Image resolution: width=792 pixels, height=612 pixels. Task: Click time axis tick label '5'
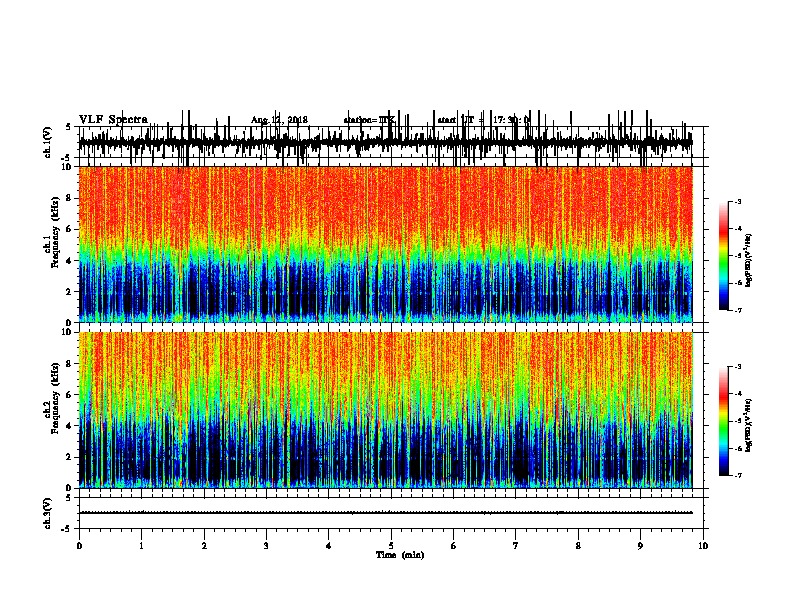[391, 546]
